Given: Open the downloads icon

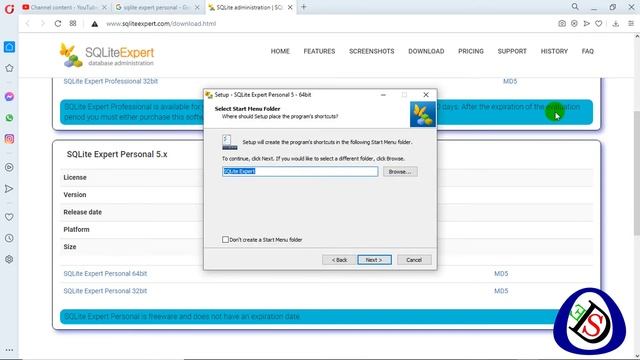Looking at the screenshot, I should [x=616, y=24].
